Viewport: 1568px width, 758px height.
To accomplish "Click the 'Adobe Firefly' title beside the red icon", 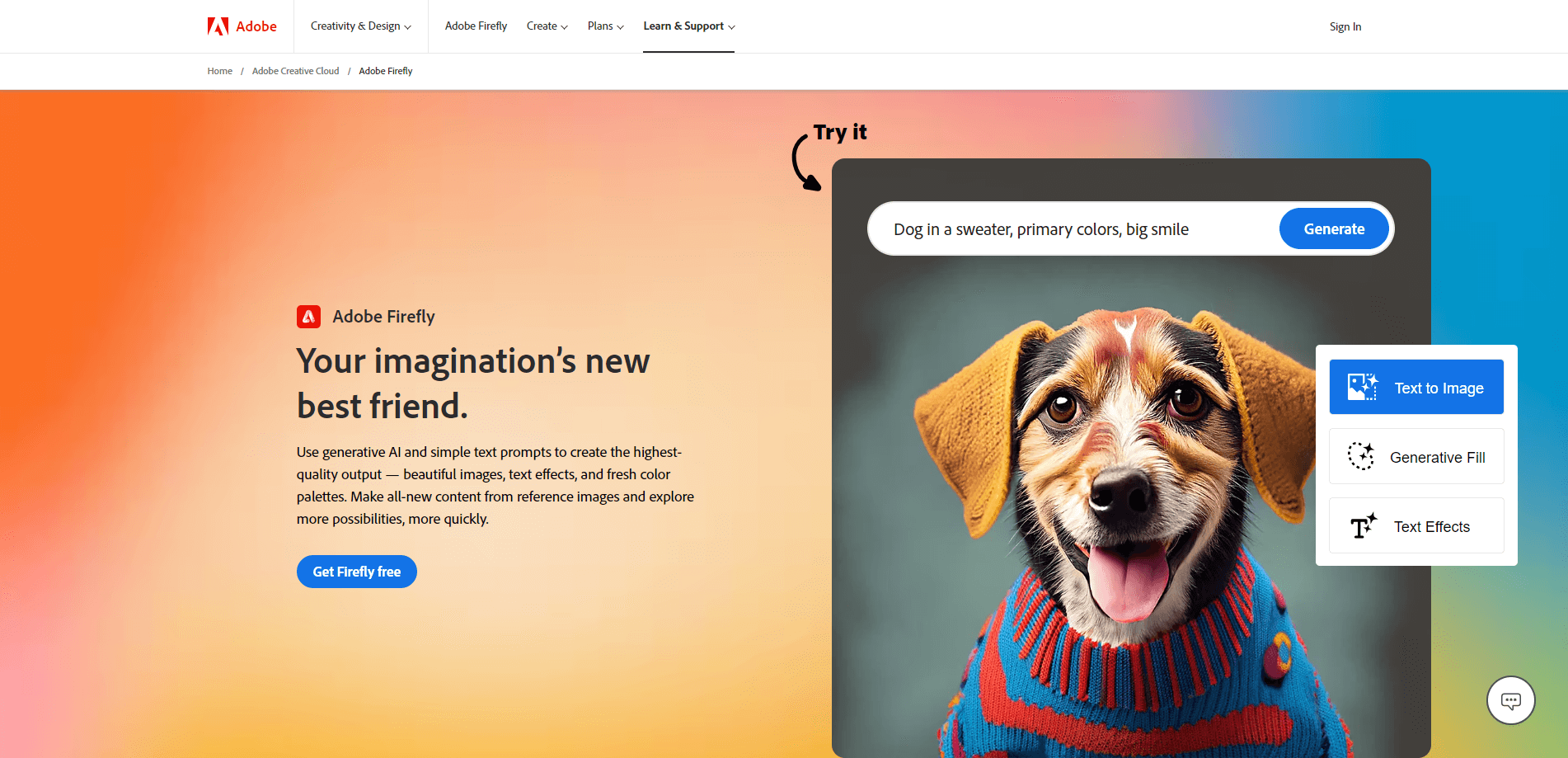I will tap(383, 317).
